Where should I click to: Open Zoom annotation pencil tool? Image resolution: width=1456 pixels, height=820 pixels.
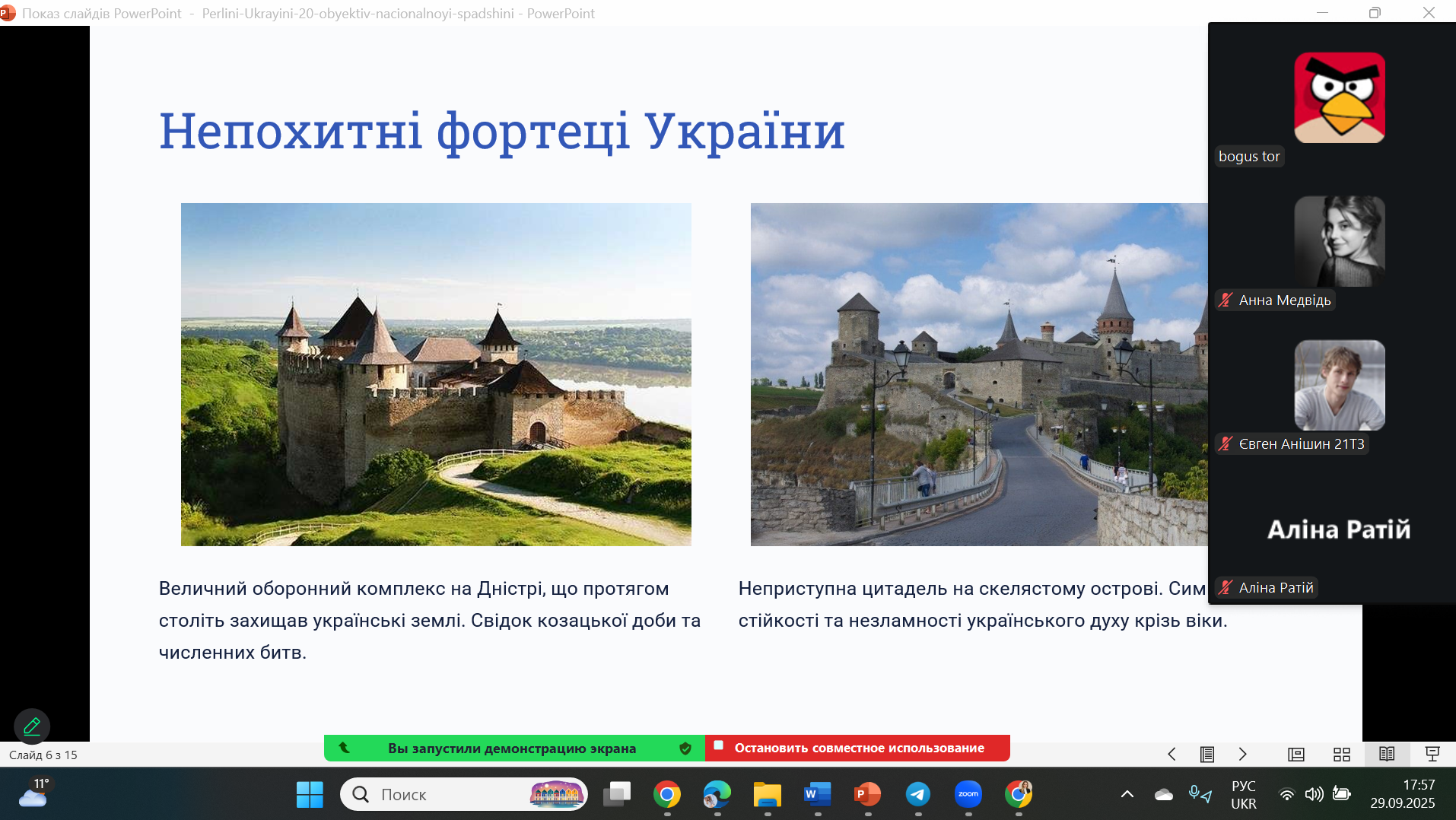[32, 726]
